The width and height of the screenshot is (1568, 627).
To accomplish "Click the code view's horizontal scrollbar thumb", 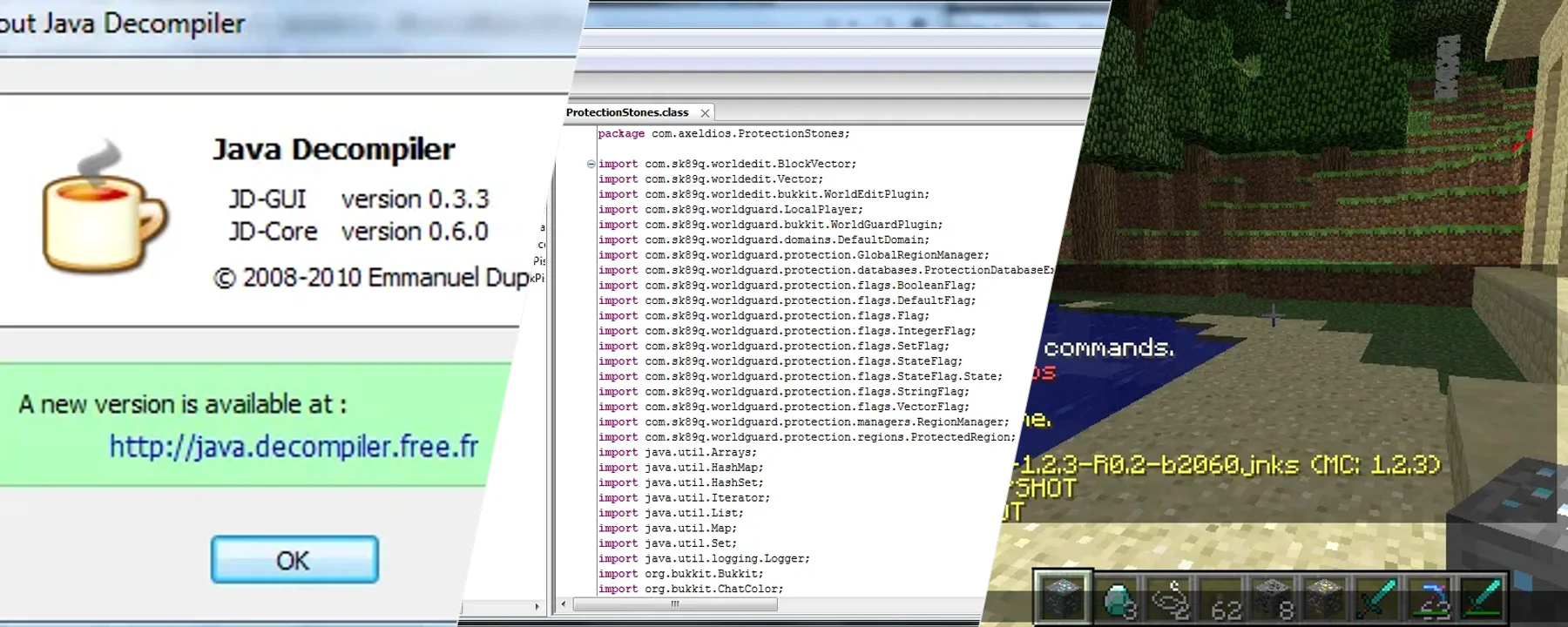I will (675, 603).
